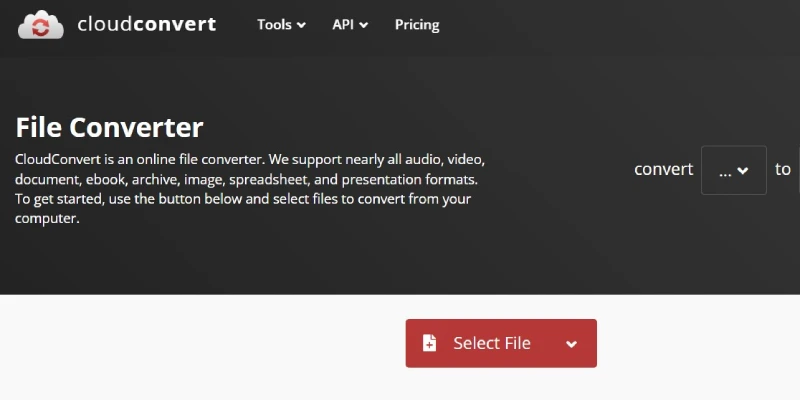Viewport: 800px width, 400px height.
Task: Click the file-plus icon on Select File
Action: click(430, 343)
